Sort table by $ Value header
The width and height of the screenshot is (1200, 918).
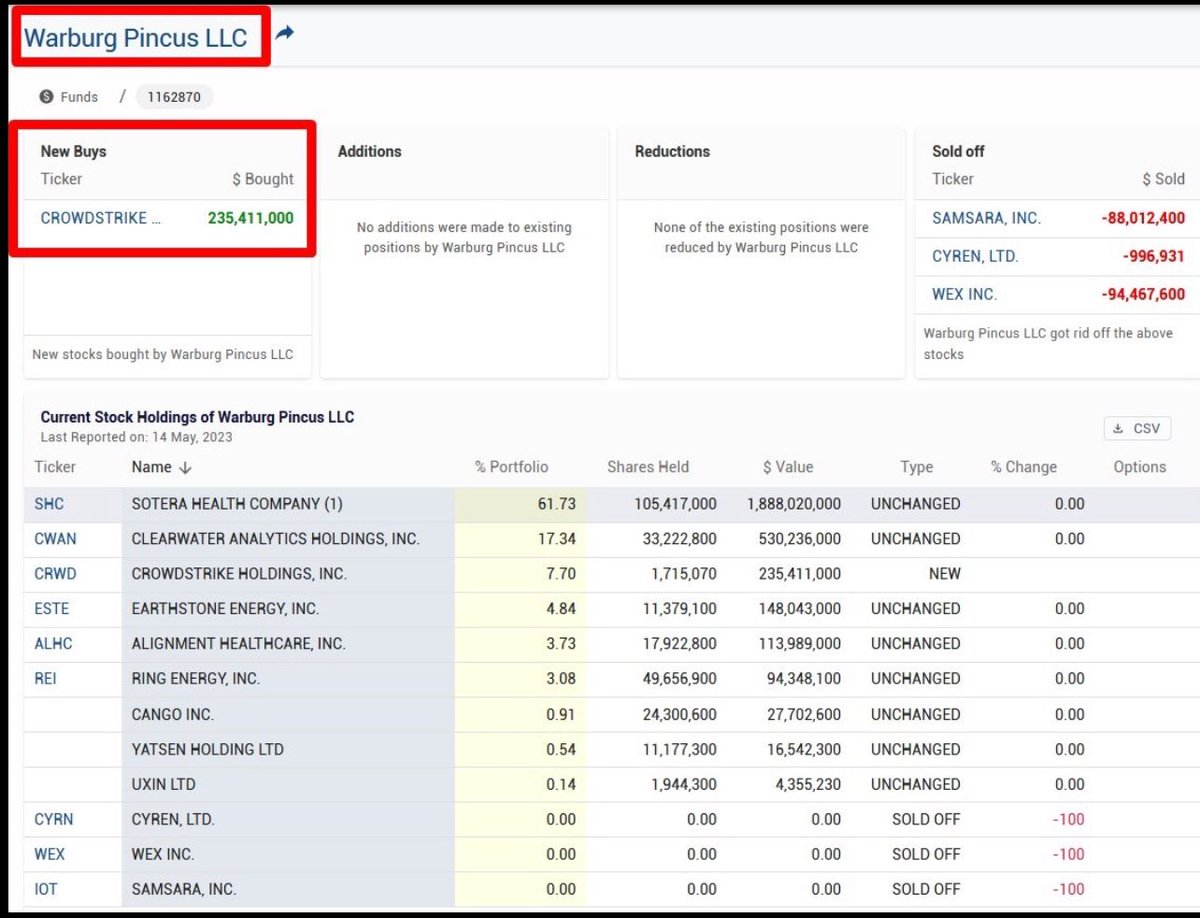[x=787, y=467]
